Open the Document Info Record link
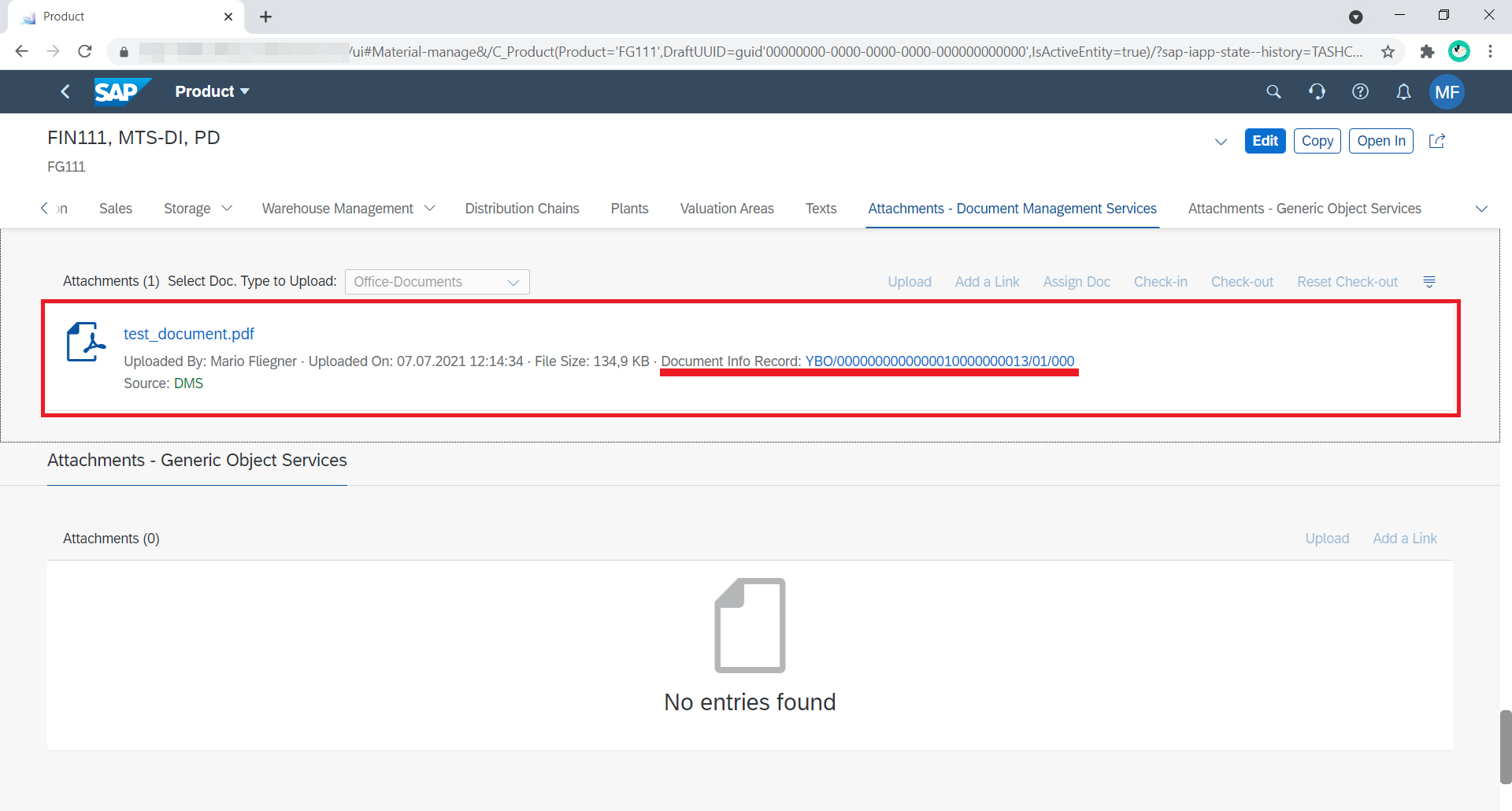 click(939, 361)
